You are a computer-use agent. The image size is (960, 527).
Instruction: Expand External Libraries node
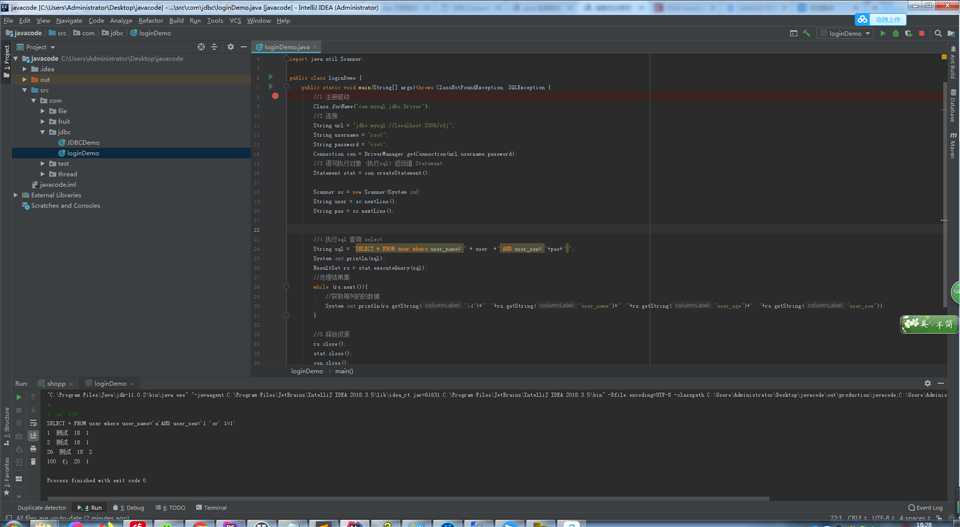[15, 195]
